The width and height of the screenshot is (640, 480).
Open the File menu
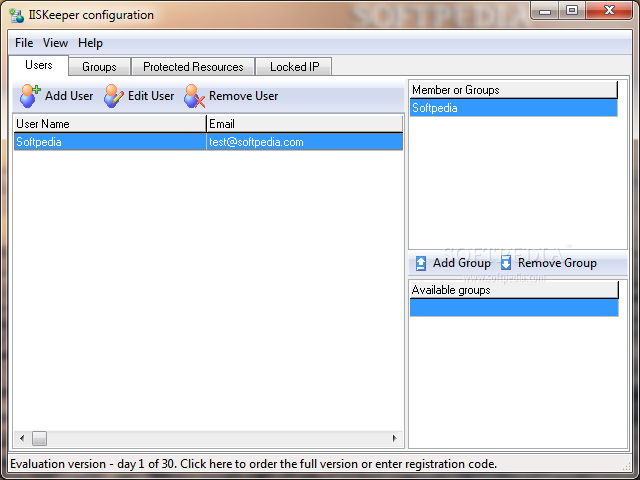pos(24,43)
